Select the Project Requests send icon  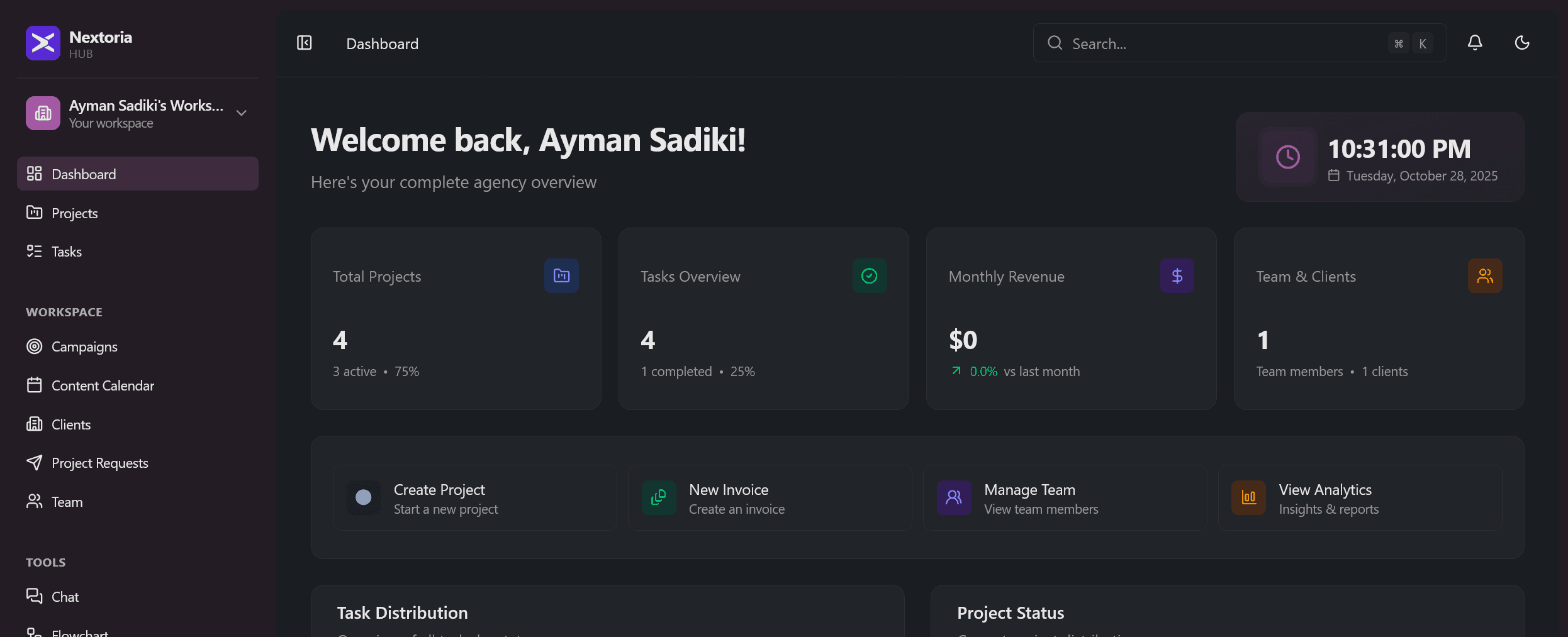[35, 463]
